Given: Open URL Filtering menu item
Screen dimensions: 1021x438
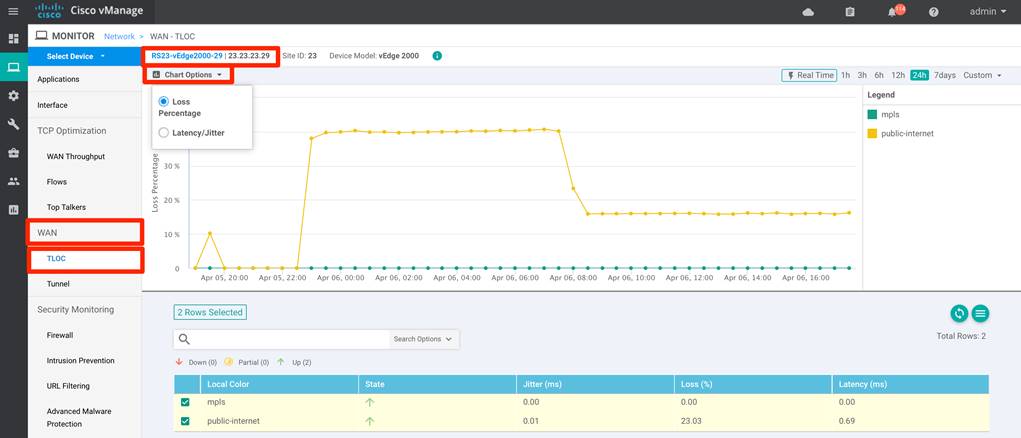Looking at the screenshot, I should point(68,386).
